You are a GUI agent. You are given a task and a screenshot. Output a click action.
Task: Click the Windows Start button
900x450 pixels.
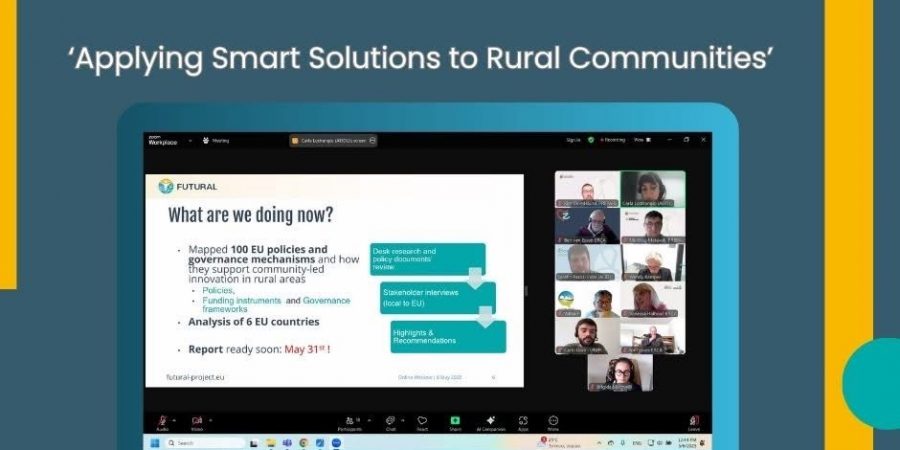(155, 442)
